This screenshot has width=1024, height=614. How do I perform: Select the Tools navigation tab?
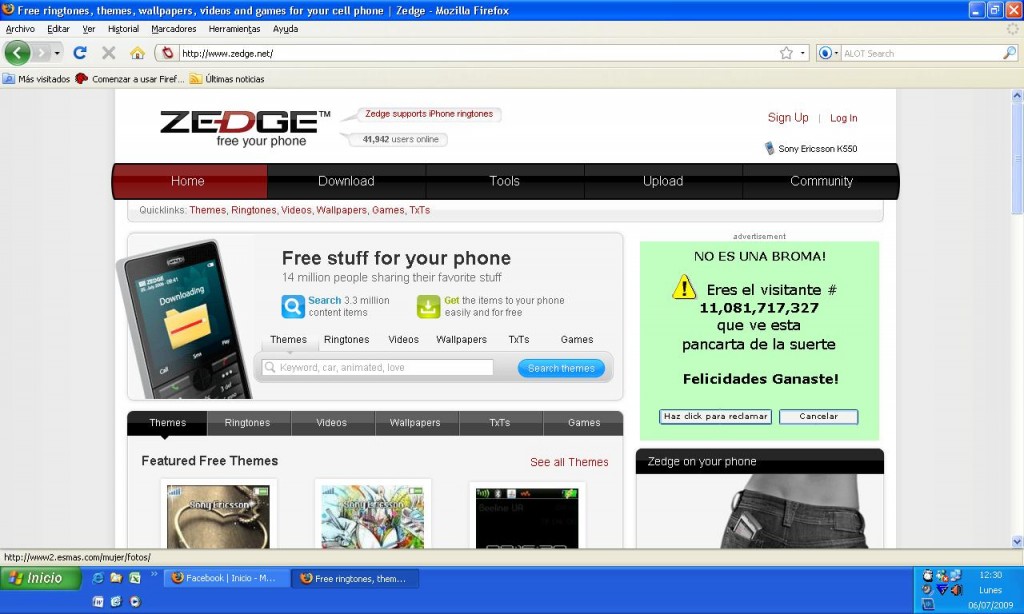click(x=504, y=181)
